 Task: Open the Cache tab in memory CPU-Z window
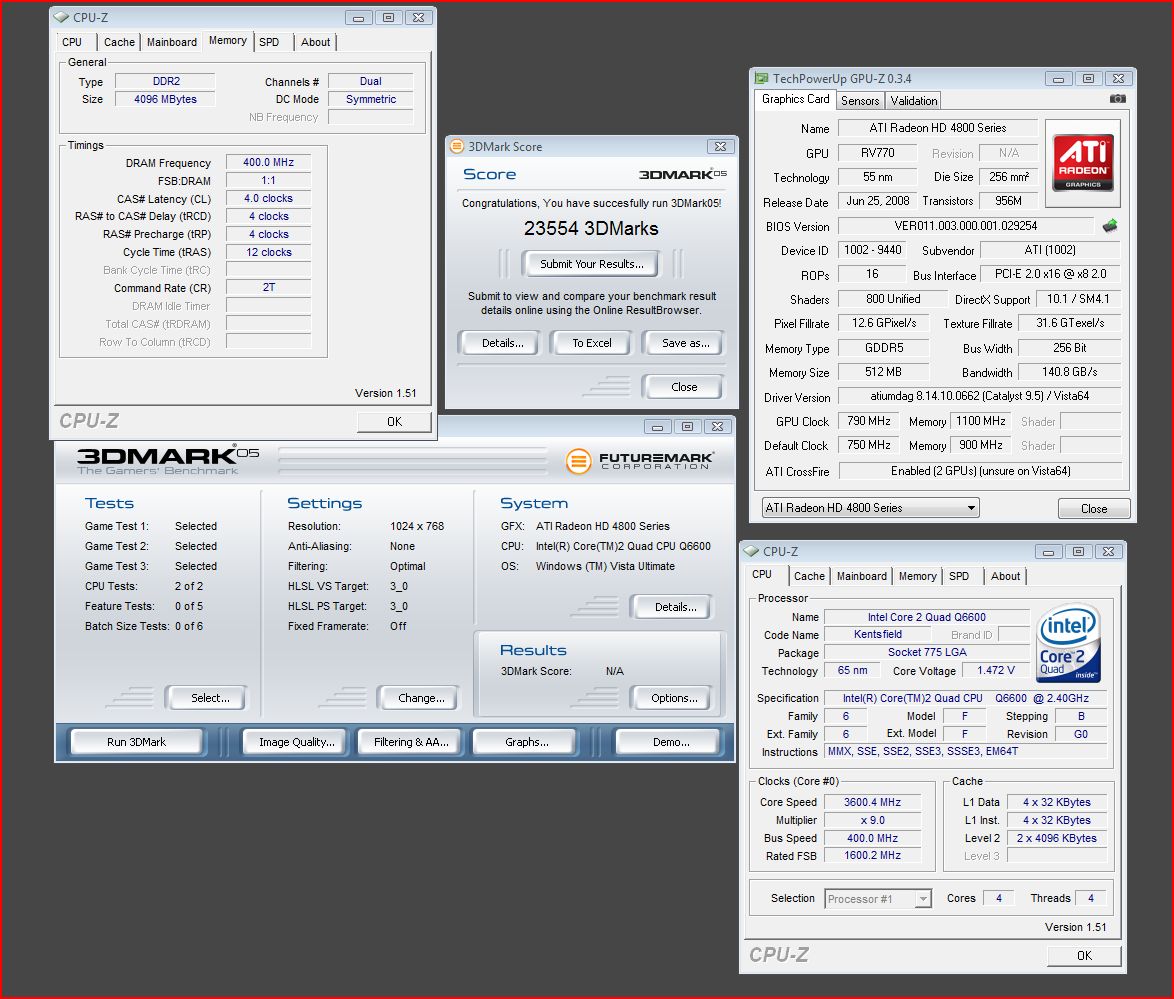[119, 42]
